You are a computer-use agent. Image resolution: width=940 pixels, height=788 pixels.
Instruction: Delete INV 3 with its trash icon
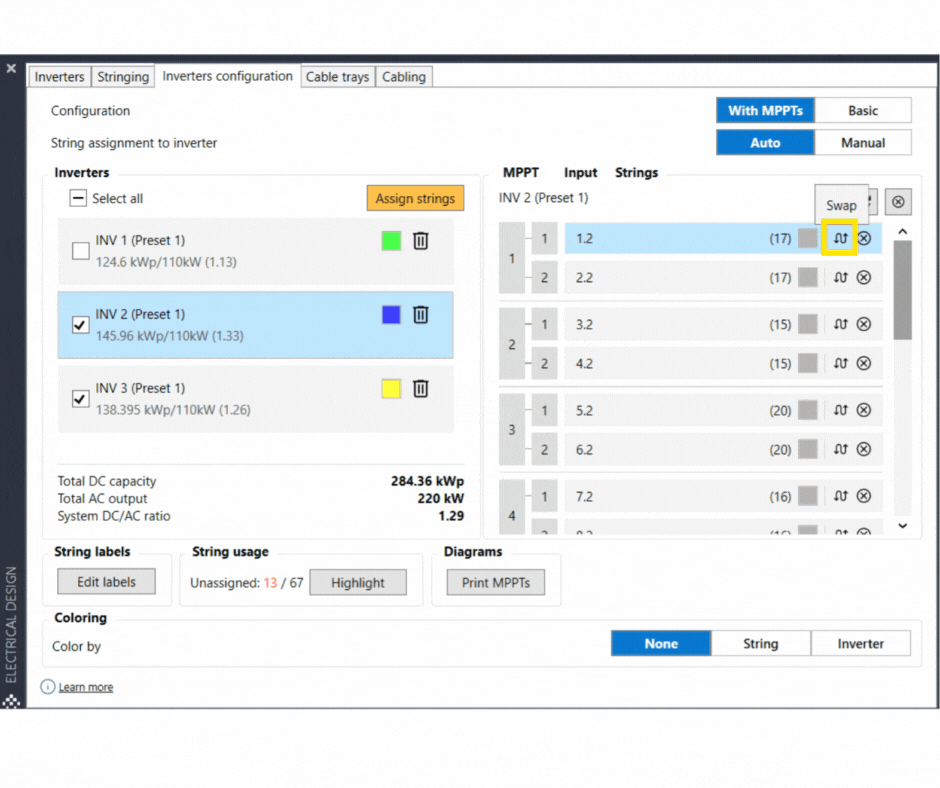[x=421, y=389]
